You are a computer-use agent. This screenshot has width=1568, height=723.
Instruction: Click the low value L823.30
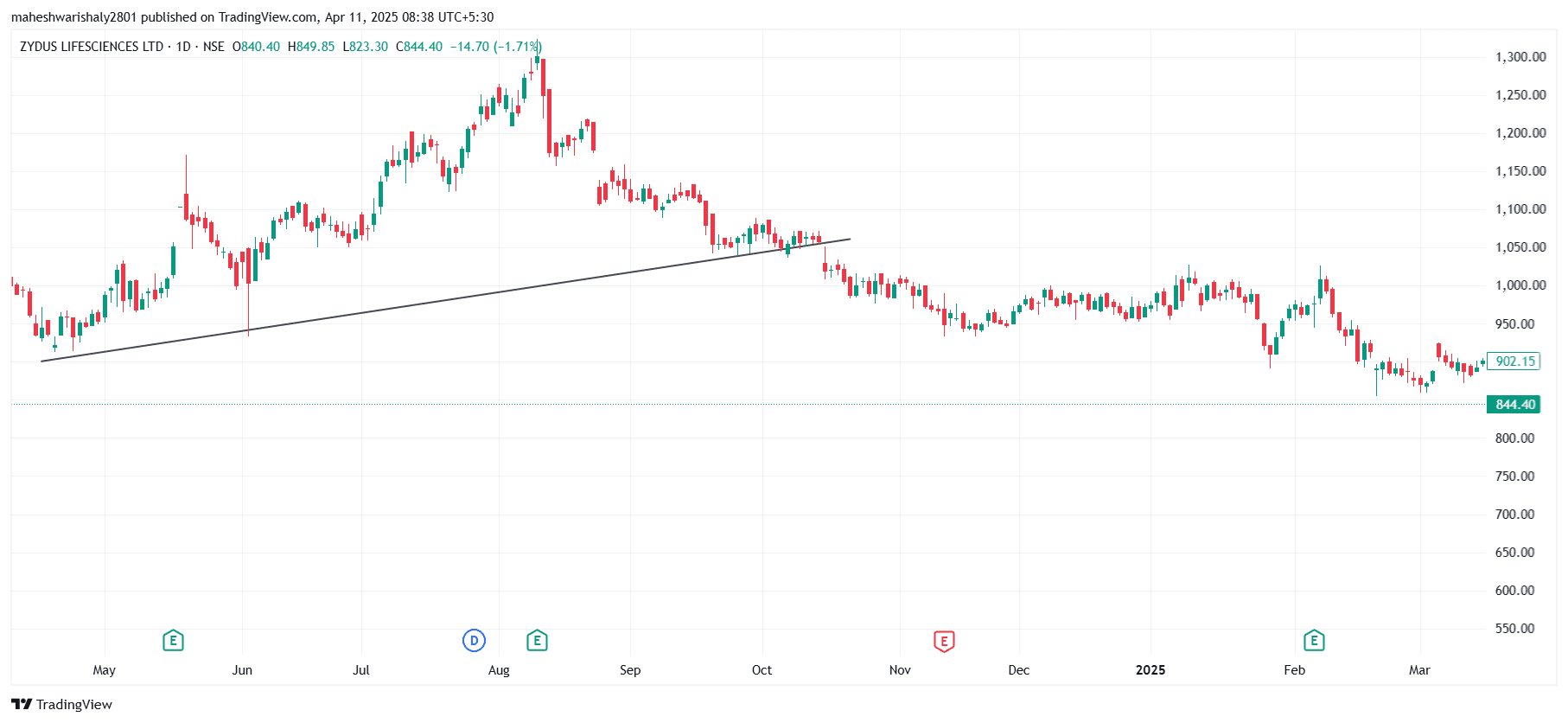pos(366,47)
